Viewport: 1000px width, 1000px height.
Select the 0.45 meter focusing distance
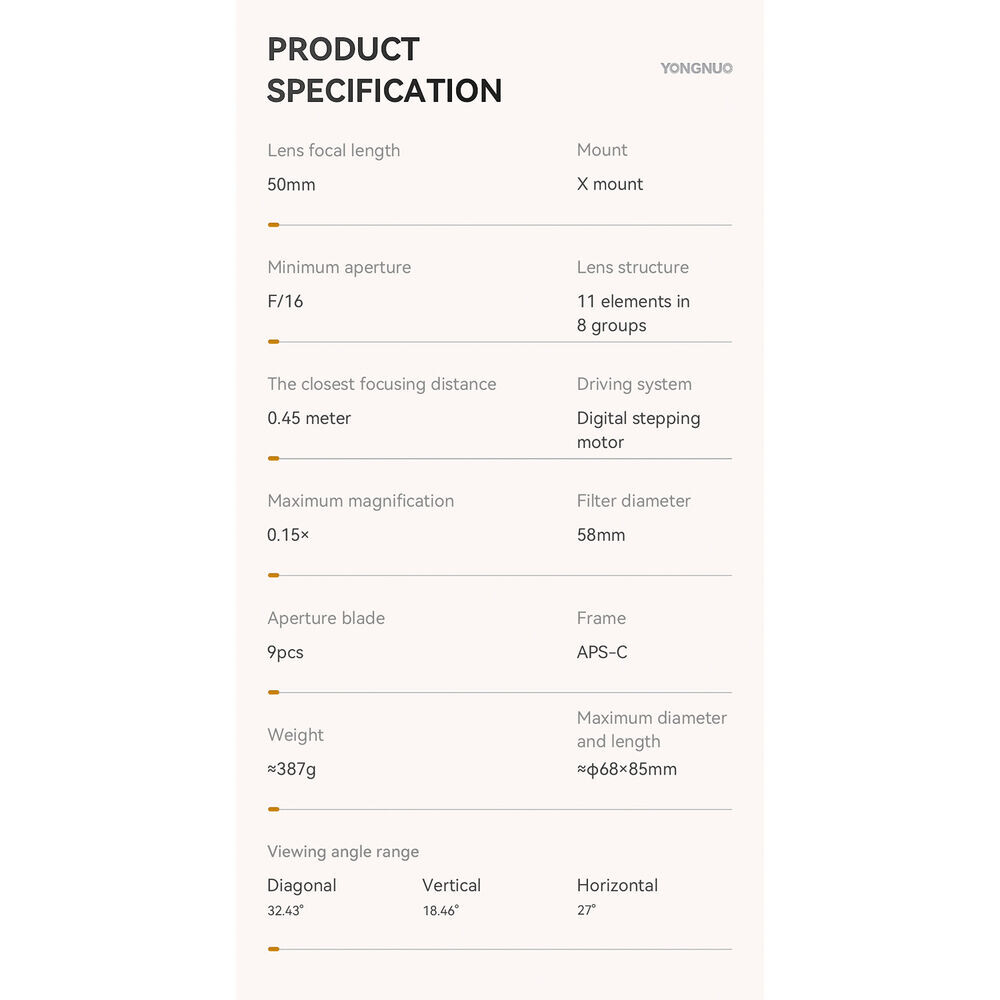[309, 418]
